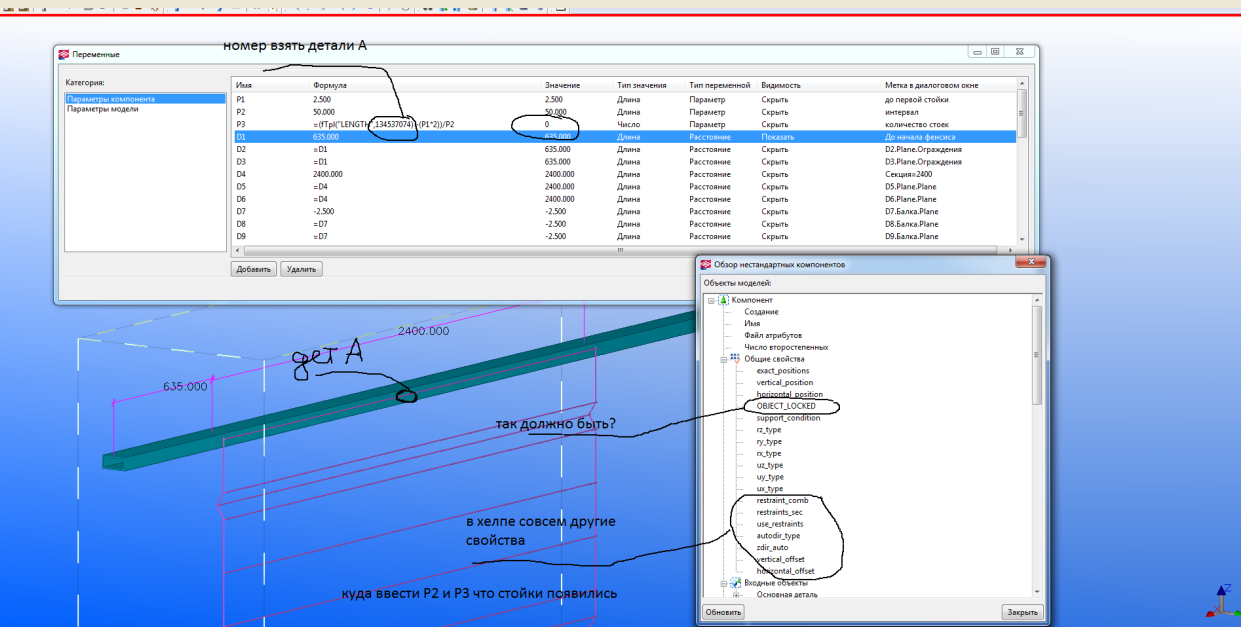The image size is (1241, 641).
Task: Click the Общие свойства node icon
Action: pos(735,358)
